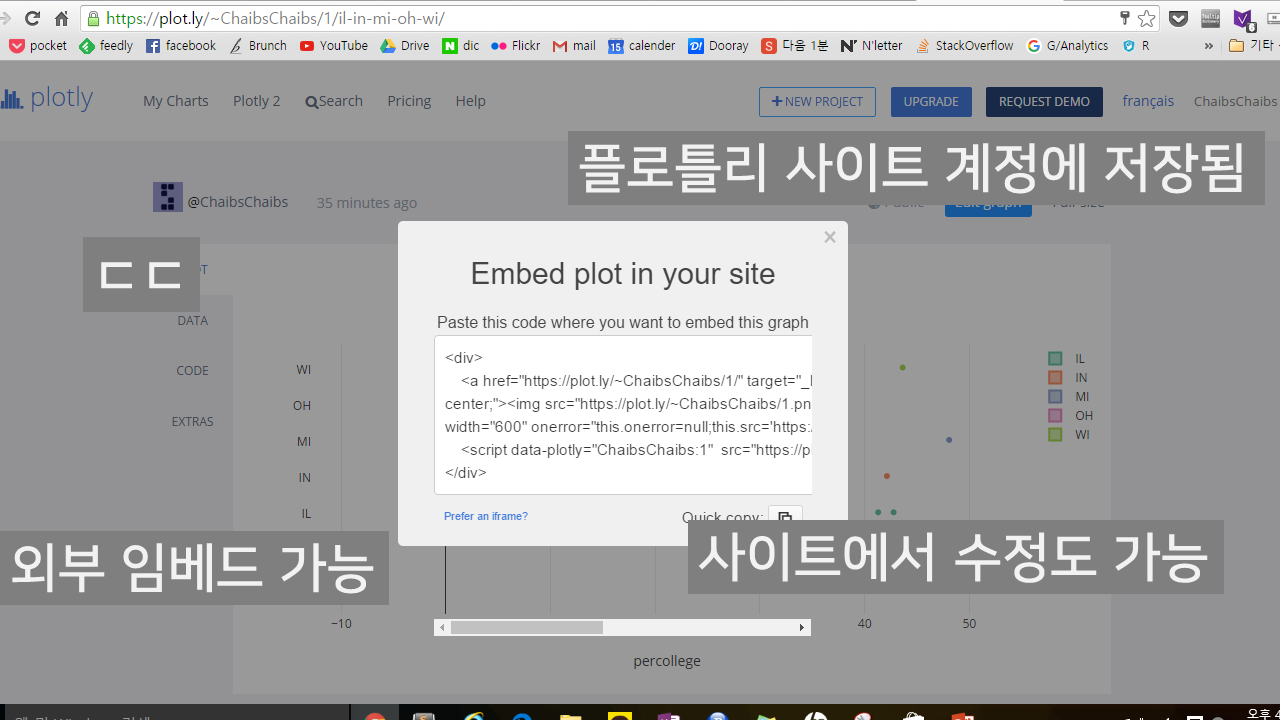Switch language via the français link
This screenshot has width=1280, height=720.
[1148, 101]
